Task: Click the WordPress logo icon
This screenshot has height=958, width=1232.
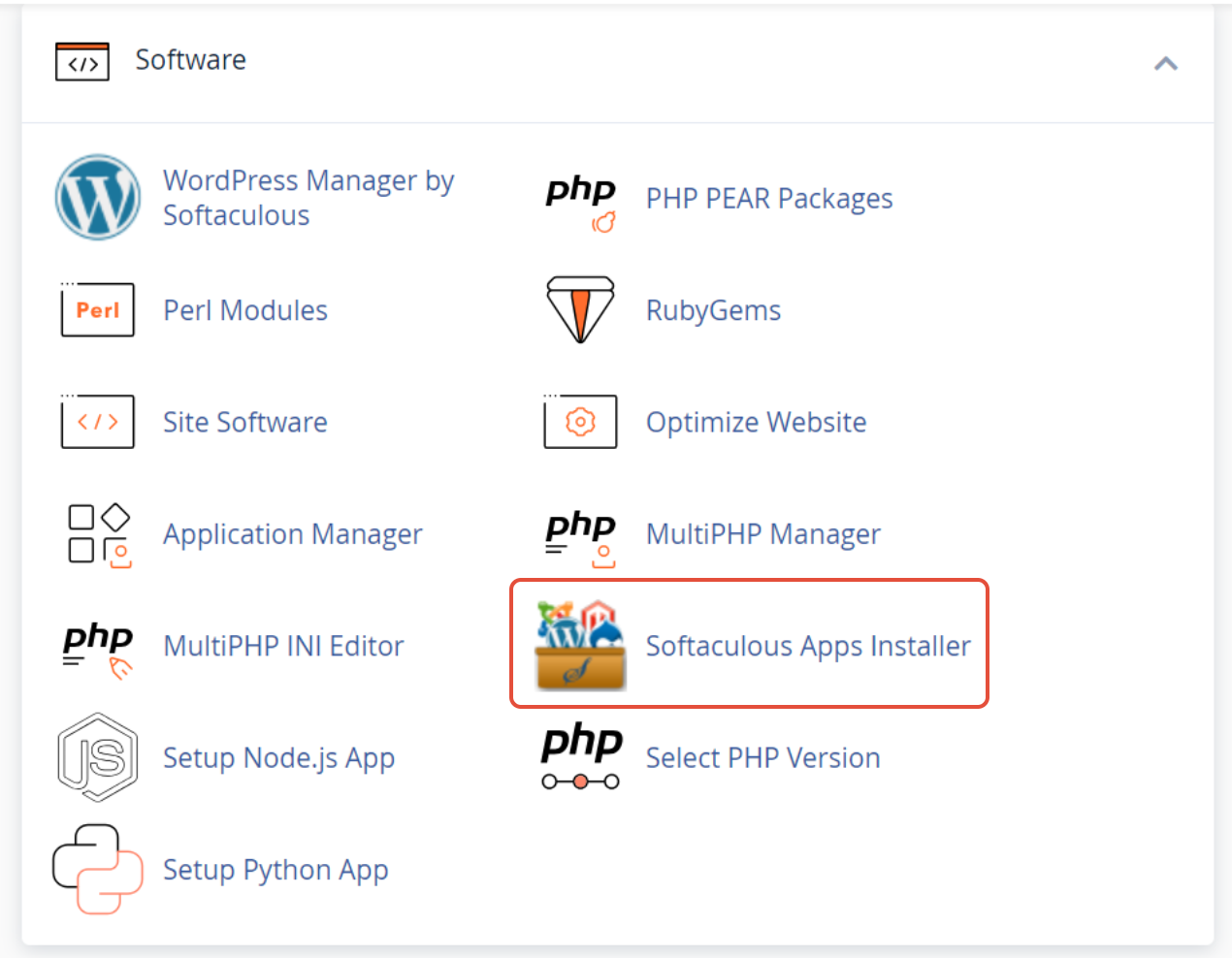Action: click(x=97, y=198)
